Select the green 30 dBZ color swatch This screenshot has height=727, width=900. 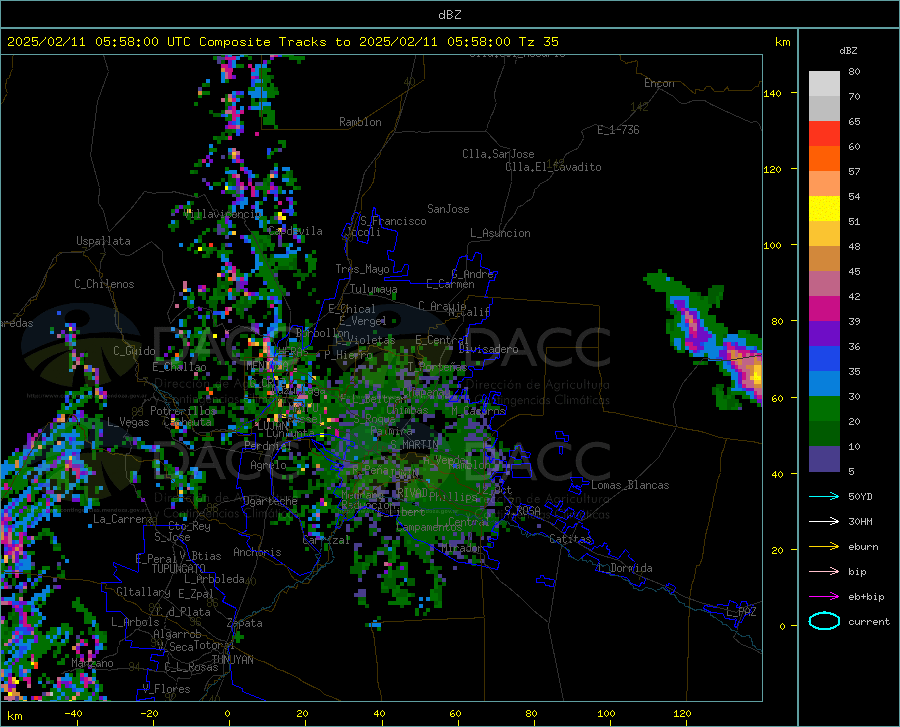coord(824,409)
